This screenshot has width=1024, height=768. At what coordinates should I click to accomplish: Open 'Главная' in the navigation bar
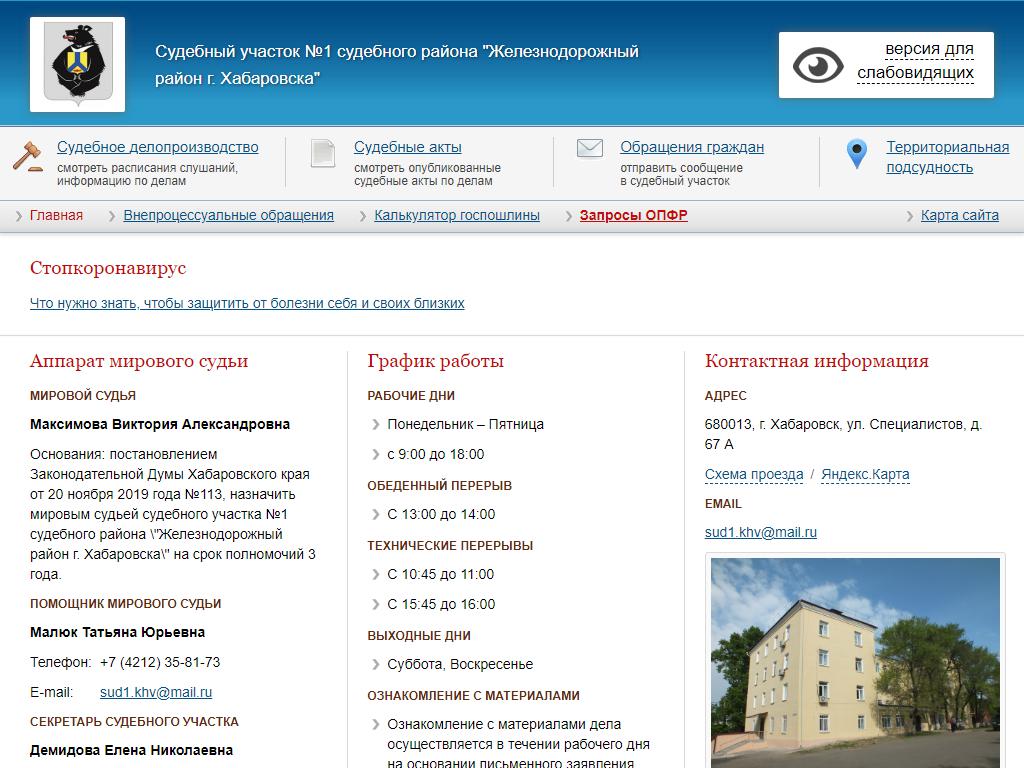click(56, 215)
